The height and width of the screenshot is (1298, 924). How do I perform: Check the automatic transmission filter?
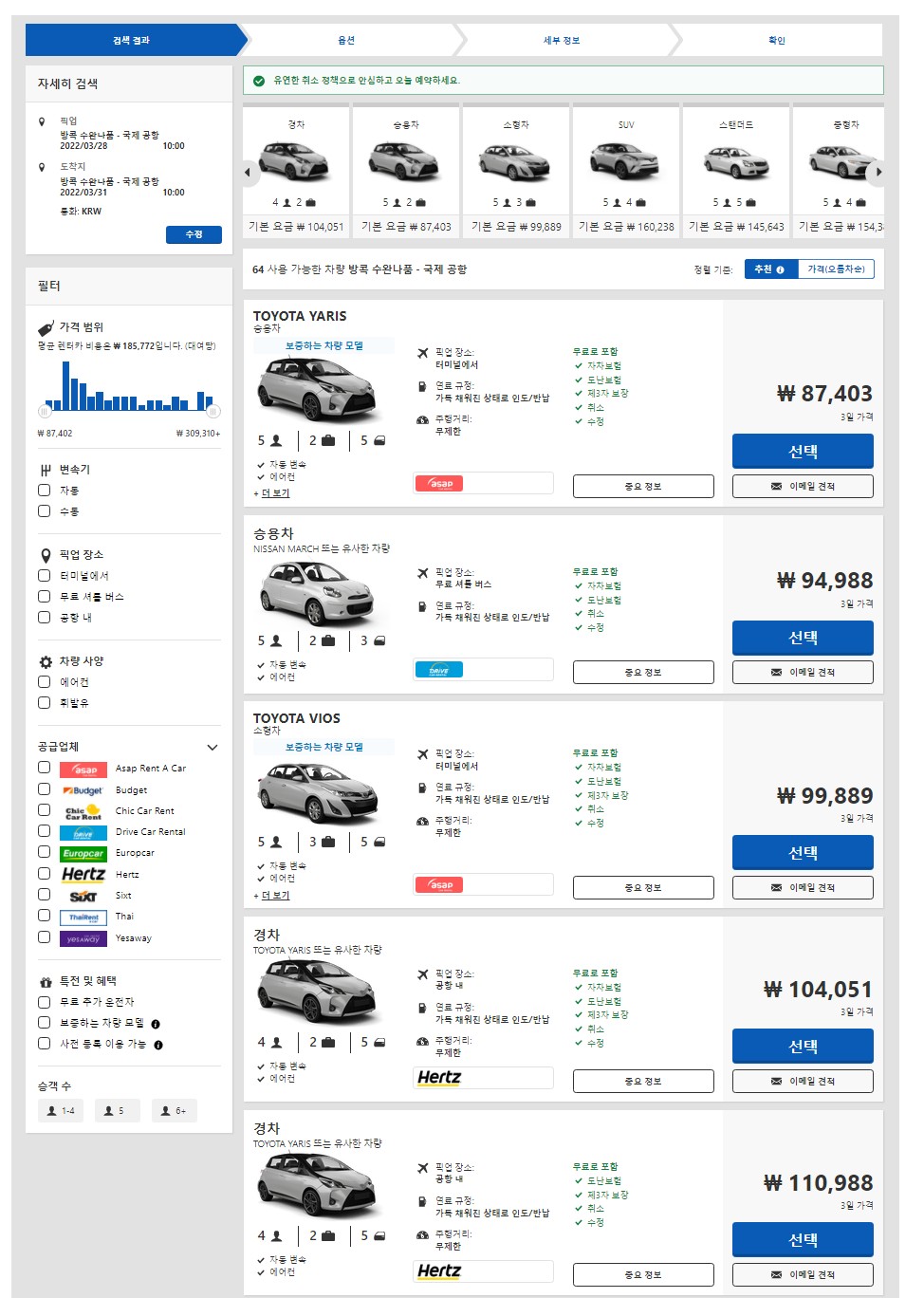[44, 491]
